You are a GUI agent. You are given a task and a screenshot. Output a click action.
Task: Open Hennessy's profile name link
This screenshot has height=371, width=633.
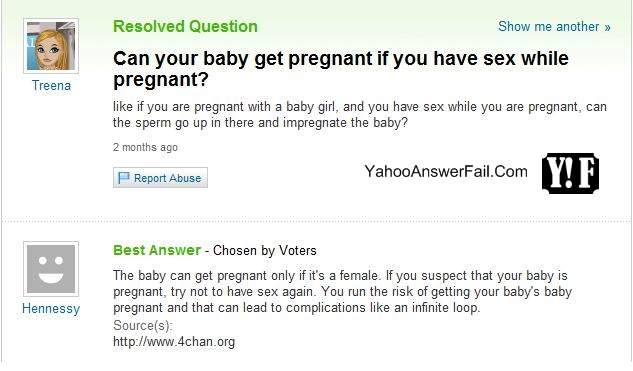[x=51, y=309]
